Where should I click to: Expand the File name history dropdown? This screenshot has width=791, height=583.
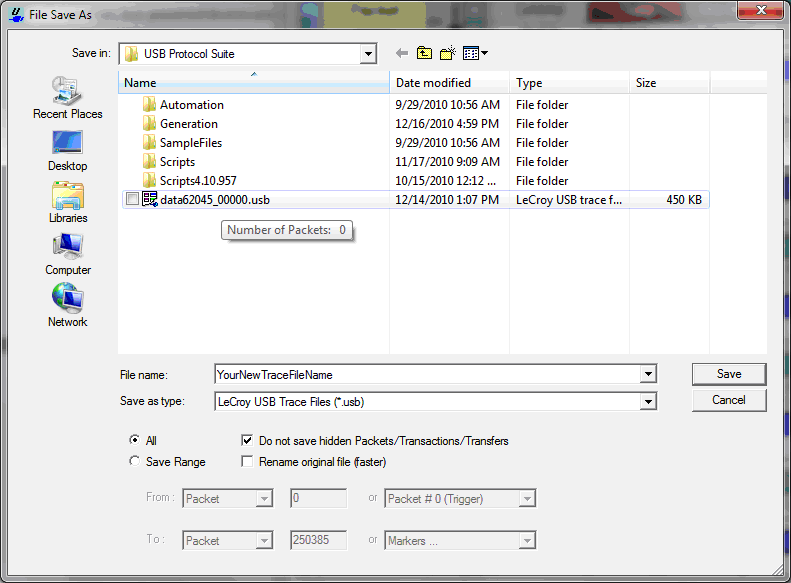tap(648, 374)
